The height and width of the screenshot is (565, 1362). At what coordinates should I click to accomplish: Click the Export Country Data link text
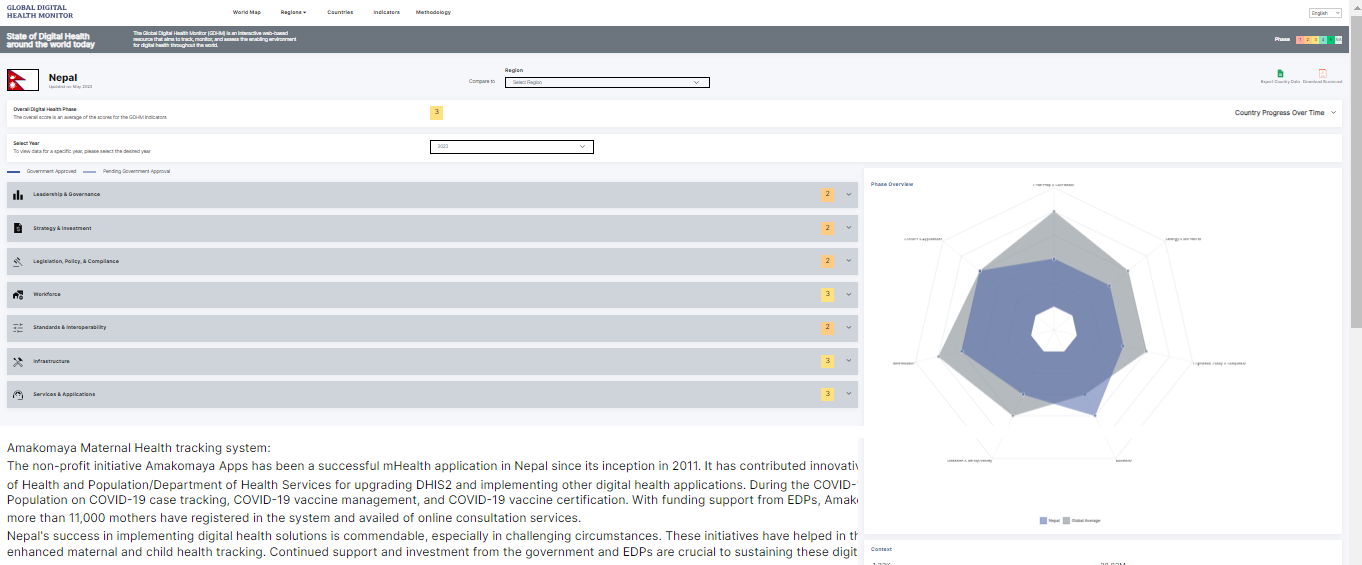pyautogui.click(x=1281, y=81)
